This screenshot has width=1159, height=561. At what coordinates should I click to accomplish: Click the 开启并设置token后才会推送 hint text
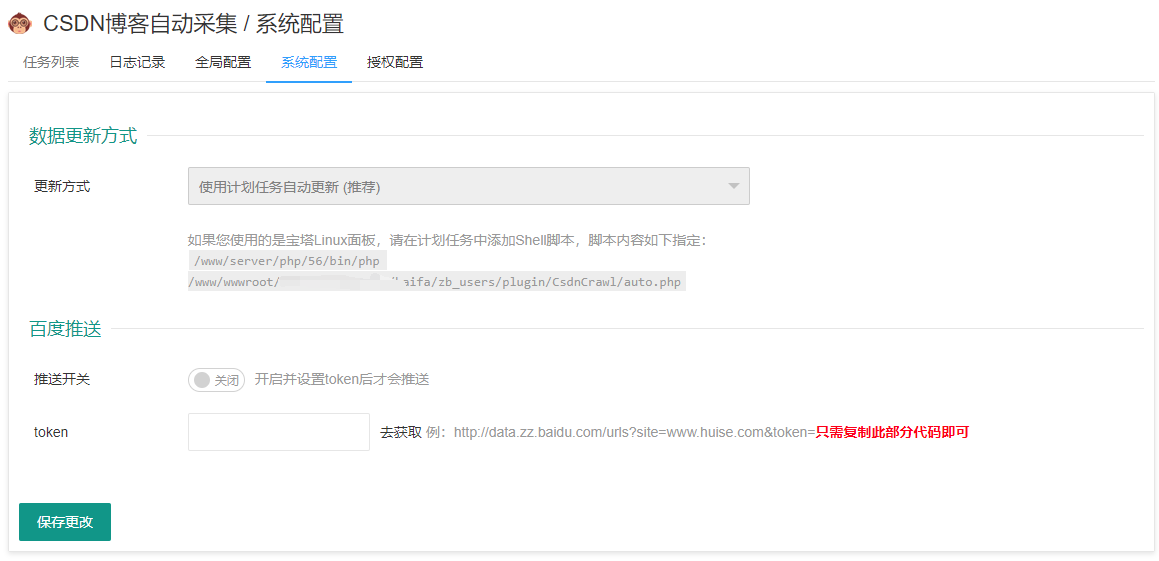tap(342, 380)
